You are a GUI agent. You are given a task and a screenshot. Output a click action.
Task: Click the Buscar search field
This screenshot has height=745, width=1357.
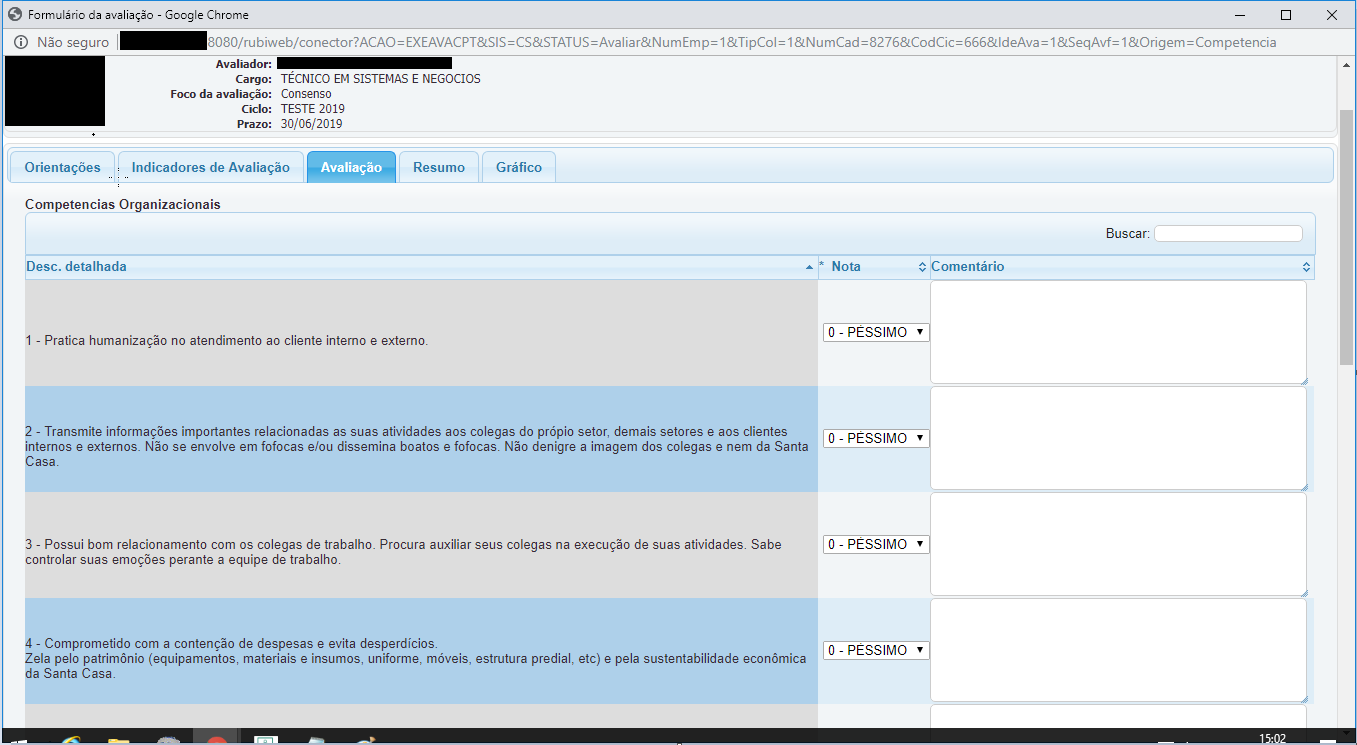click(x=1228, y=233)
